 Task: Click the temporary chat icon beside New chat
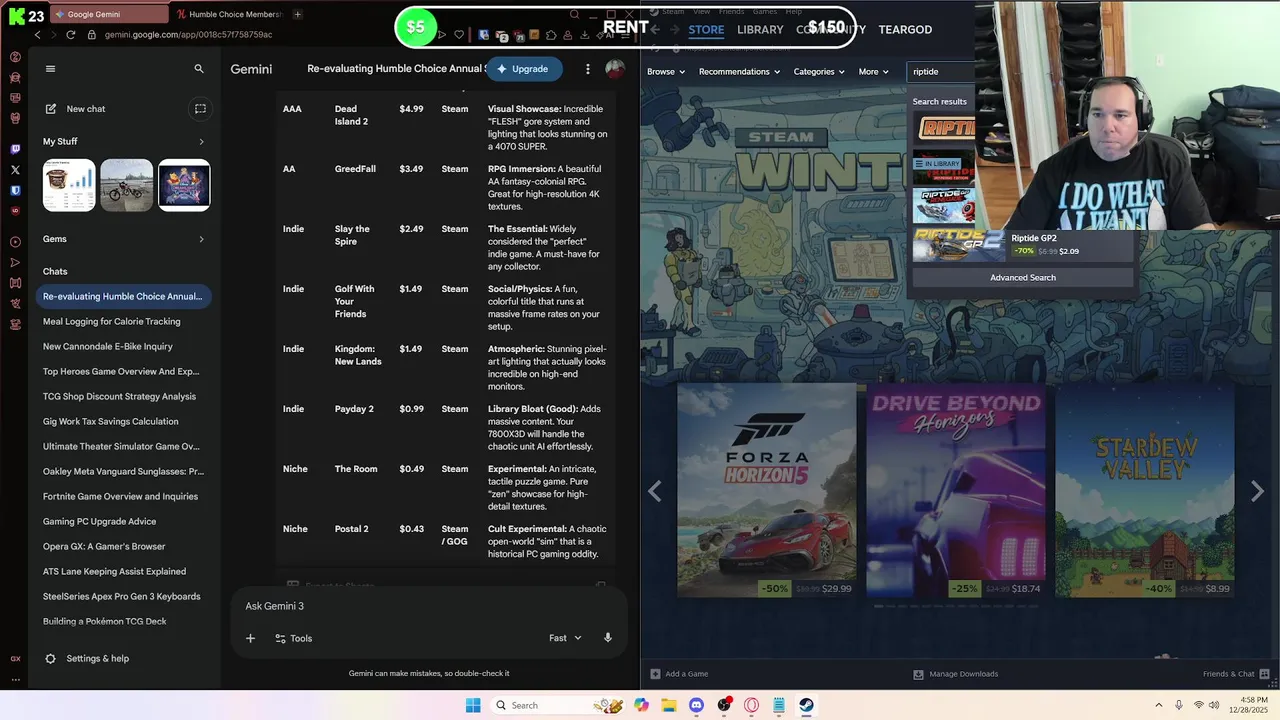[x=200, y=109]
